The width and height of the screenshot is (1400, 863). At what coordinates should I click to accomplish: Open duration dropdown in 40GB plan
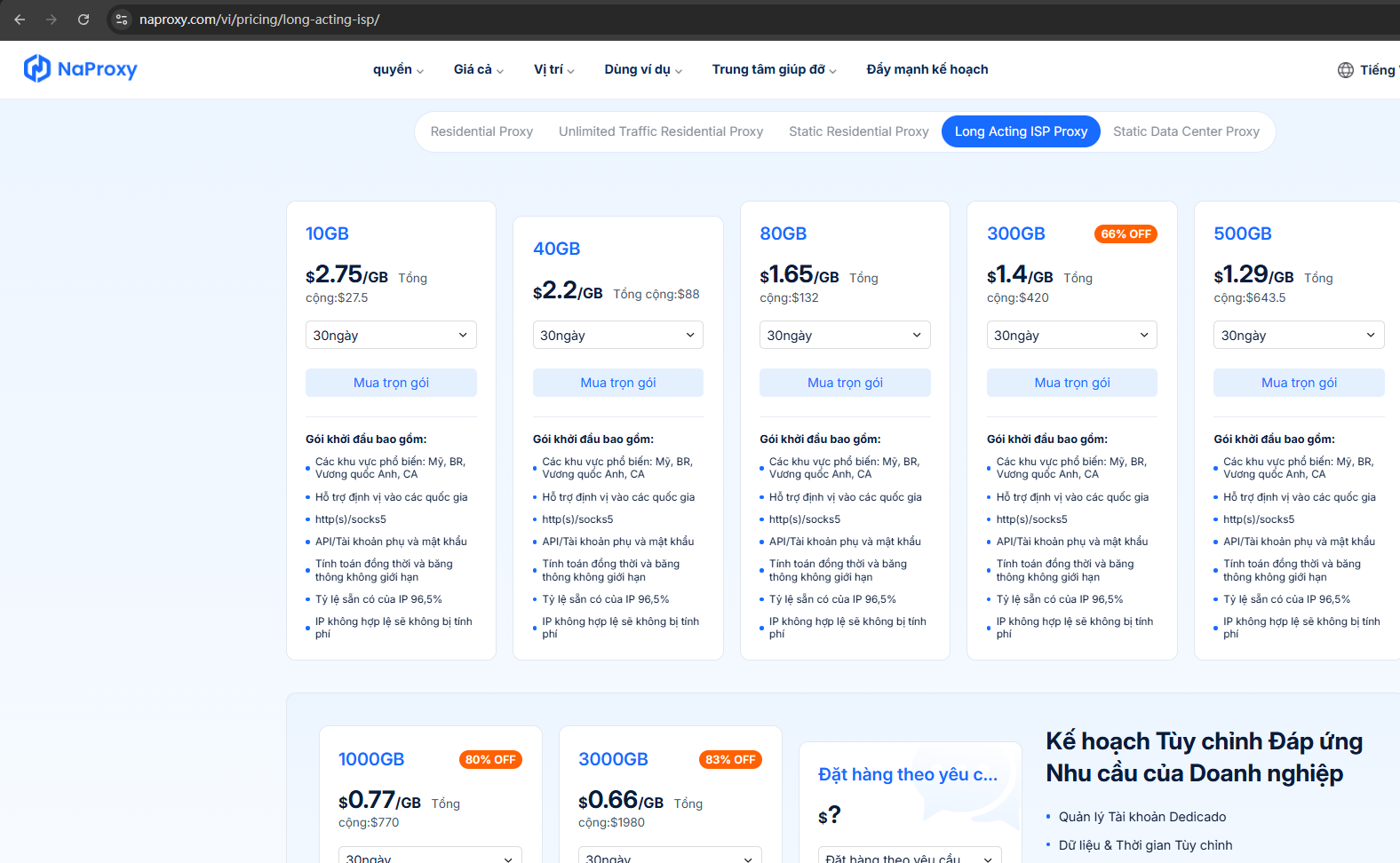coord(618,335)
